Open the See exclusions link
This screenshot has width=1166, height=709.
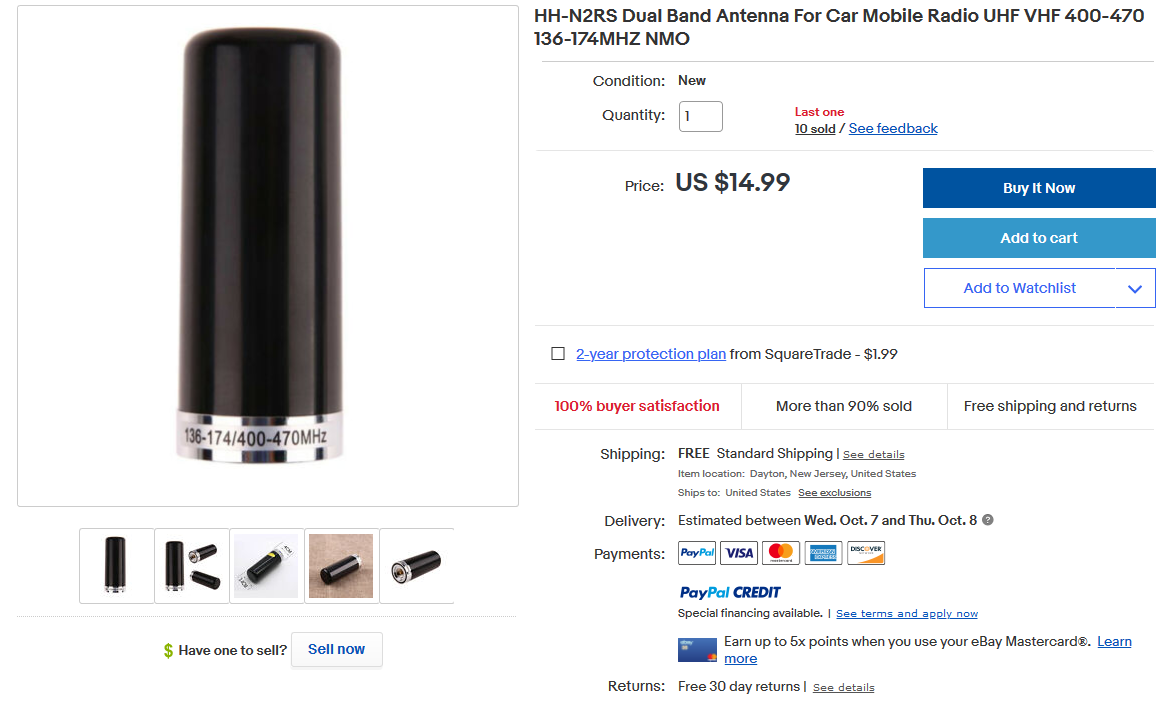[x=834, y=493]
